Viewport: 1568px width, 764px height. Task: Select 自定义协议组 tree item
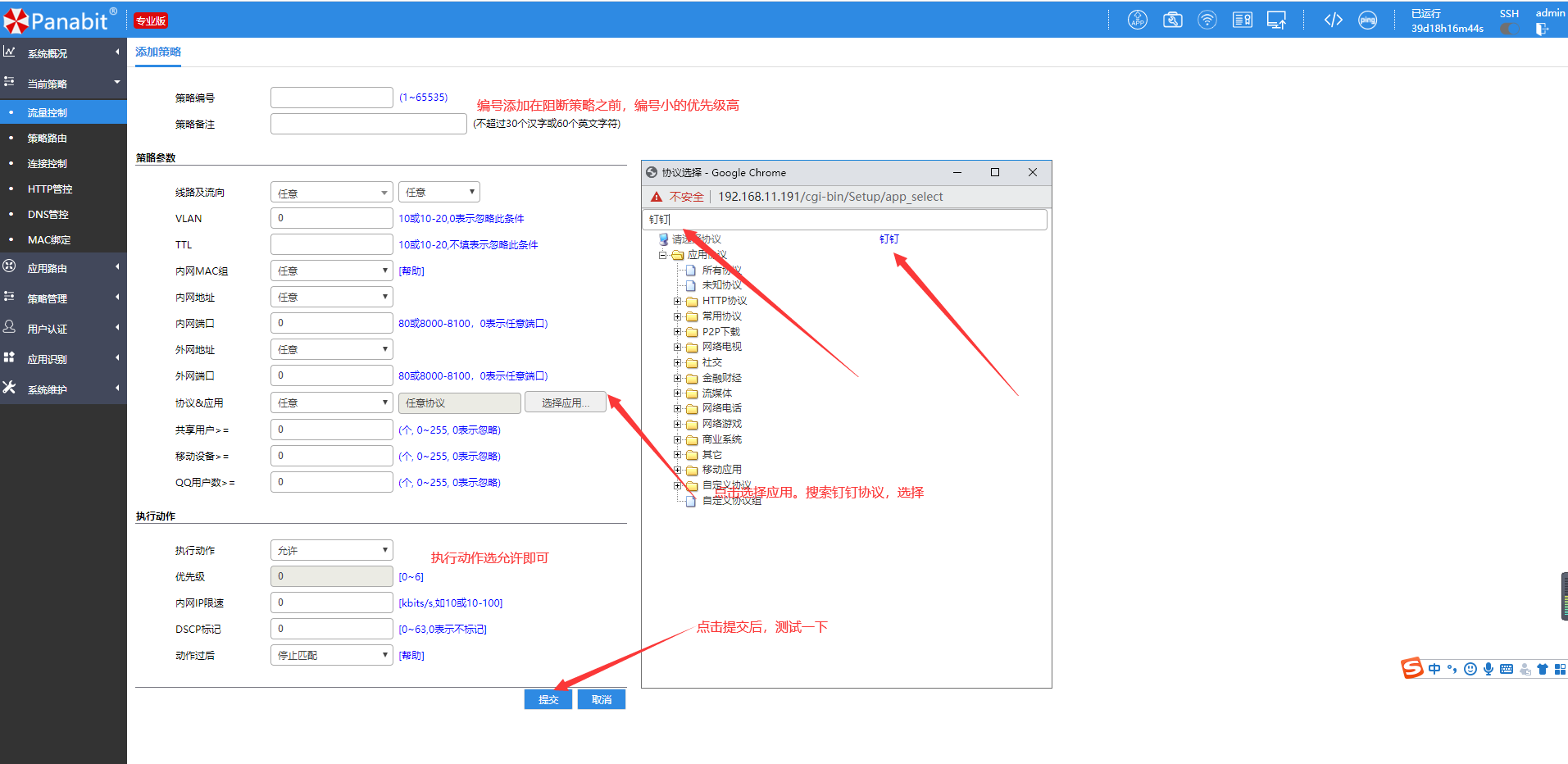(731, 501)
